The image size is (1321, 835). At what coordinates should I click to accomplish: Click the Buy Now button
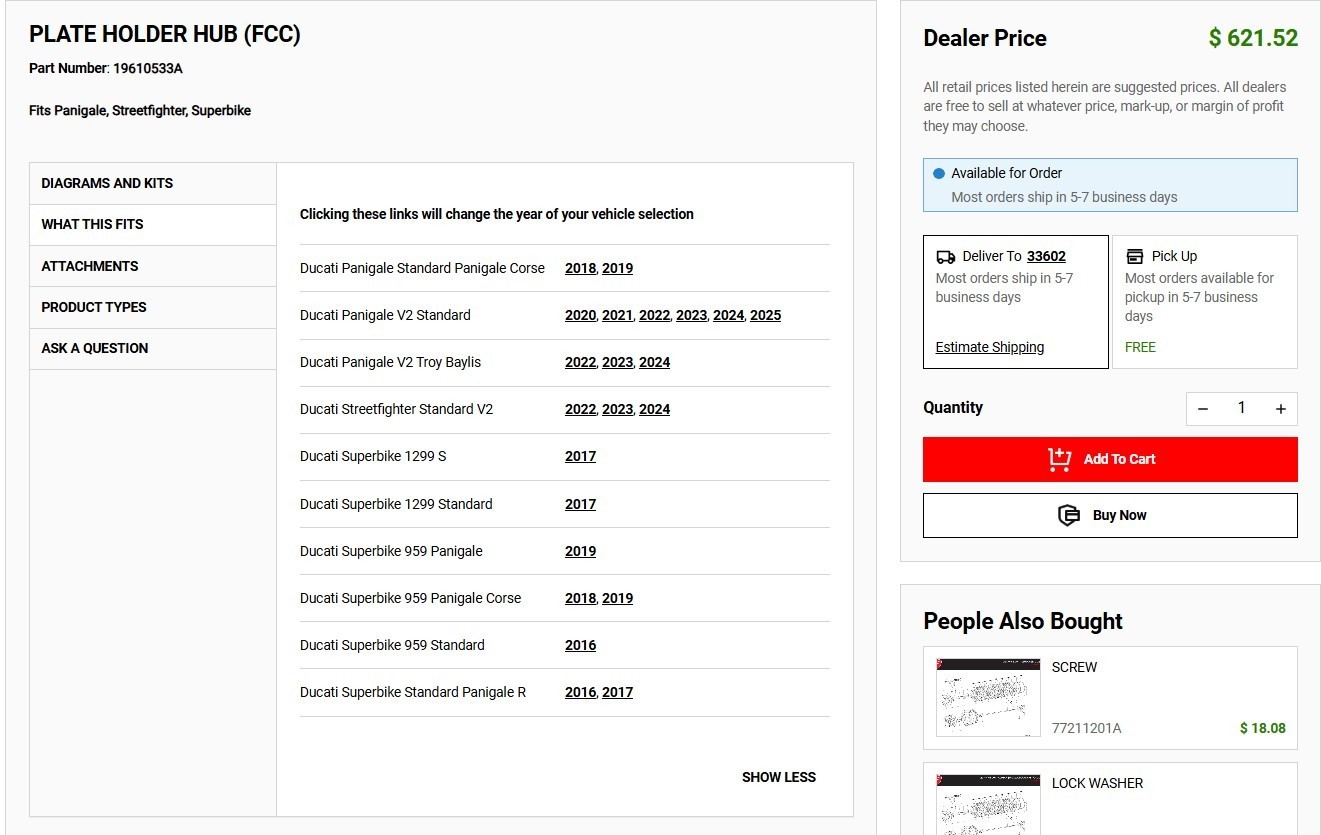coord(1110,515)
